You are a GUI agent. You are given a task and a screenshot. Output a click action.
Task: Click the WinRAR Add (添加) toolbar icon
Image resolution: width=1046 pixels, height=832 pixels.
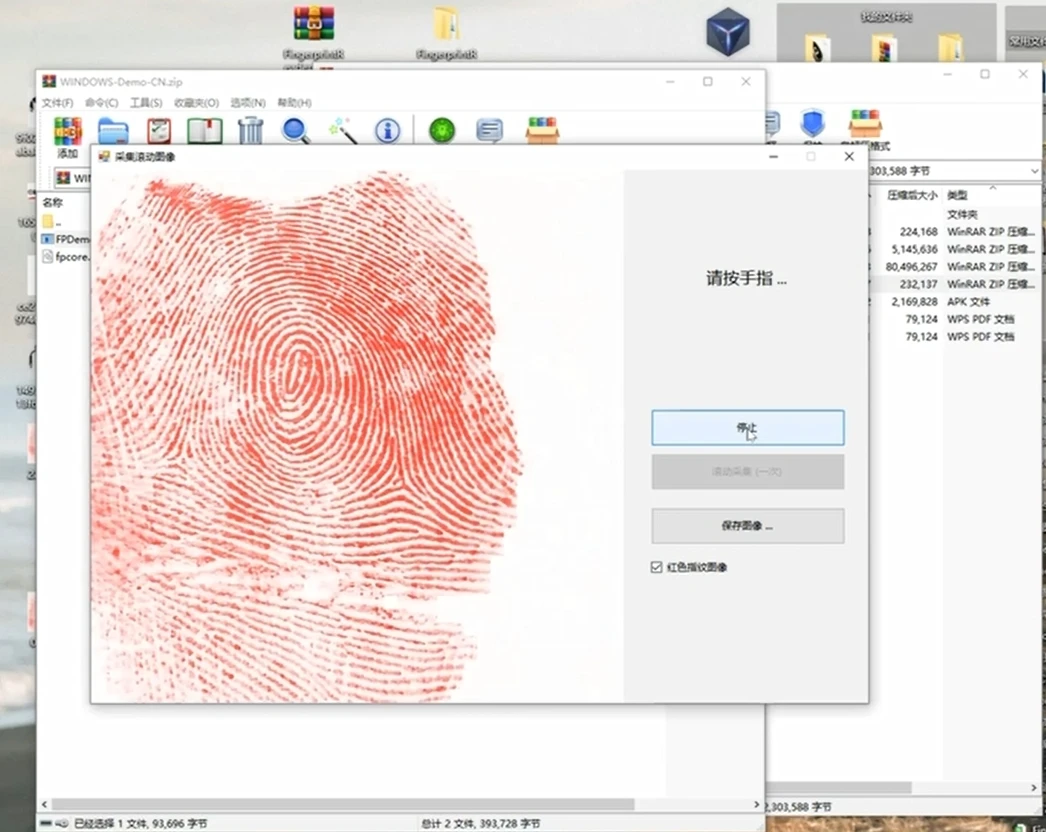tap(67, 132)
